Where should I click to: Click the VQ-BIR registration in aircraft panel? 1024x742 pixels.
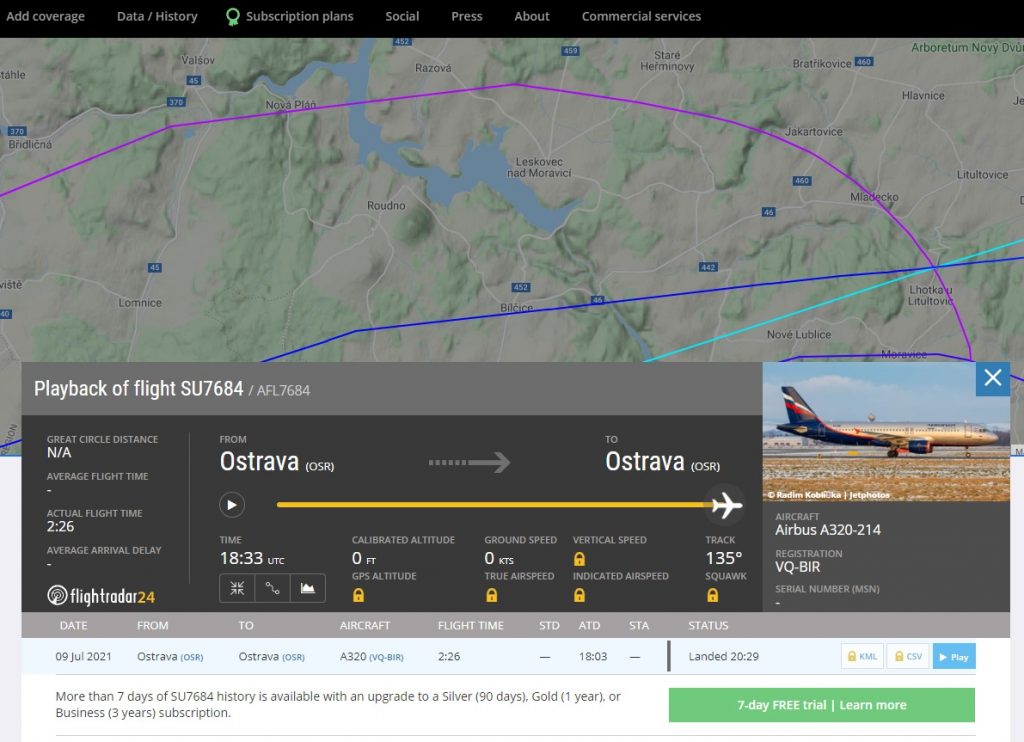tap(797, 567)
